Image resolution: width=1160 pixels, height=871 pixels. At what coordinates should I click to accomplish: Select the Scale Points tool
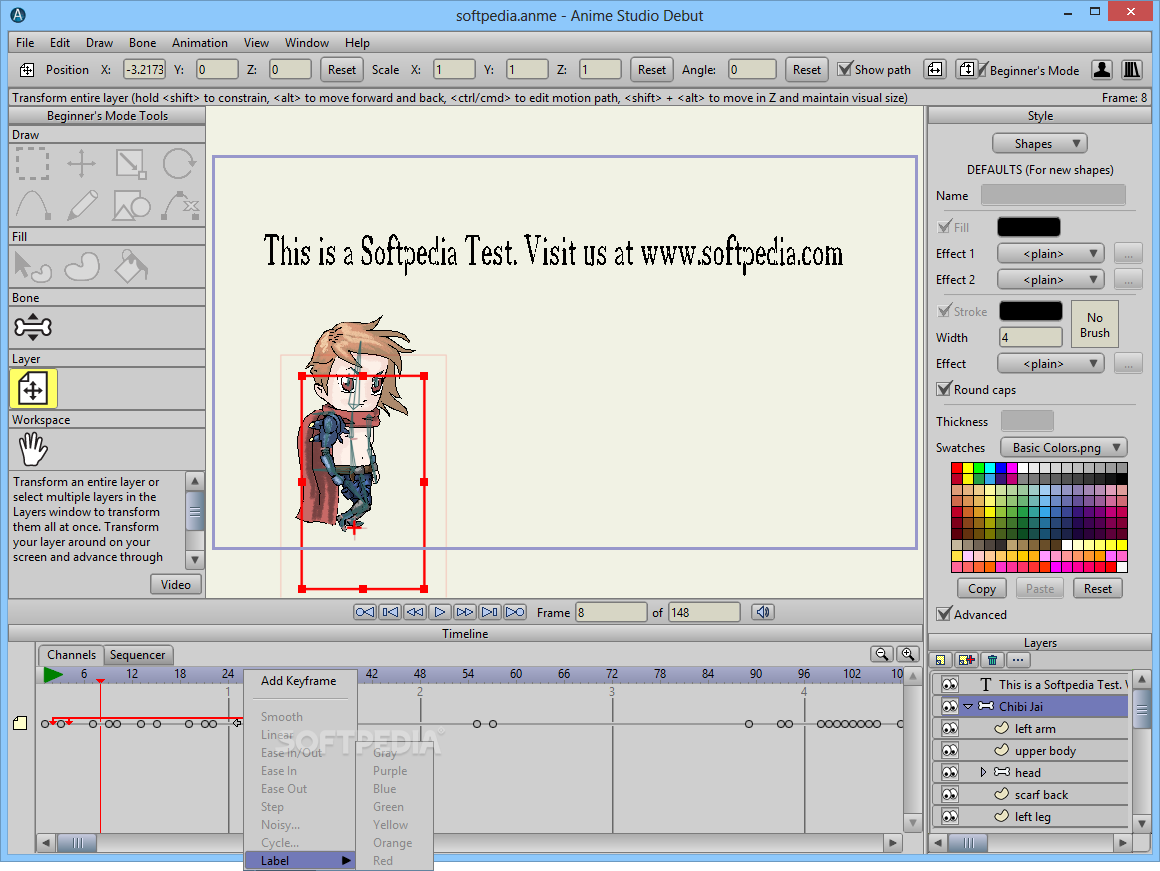[x=131, y=164]
